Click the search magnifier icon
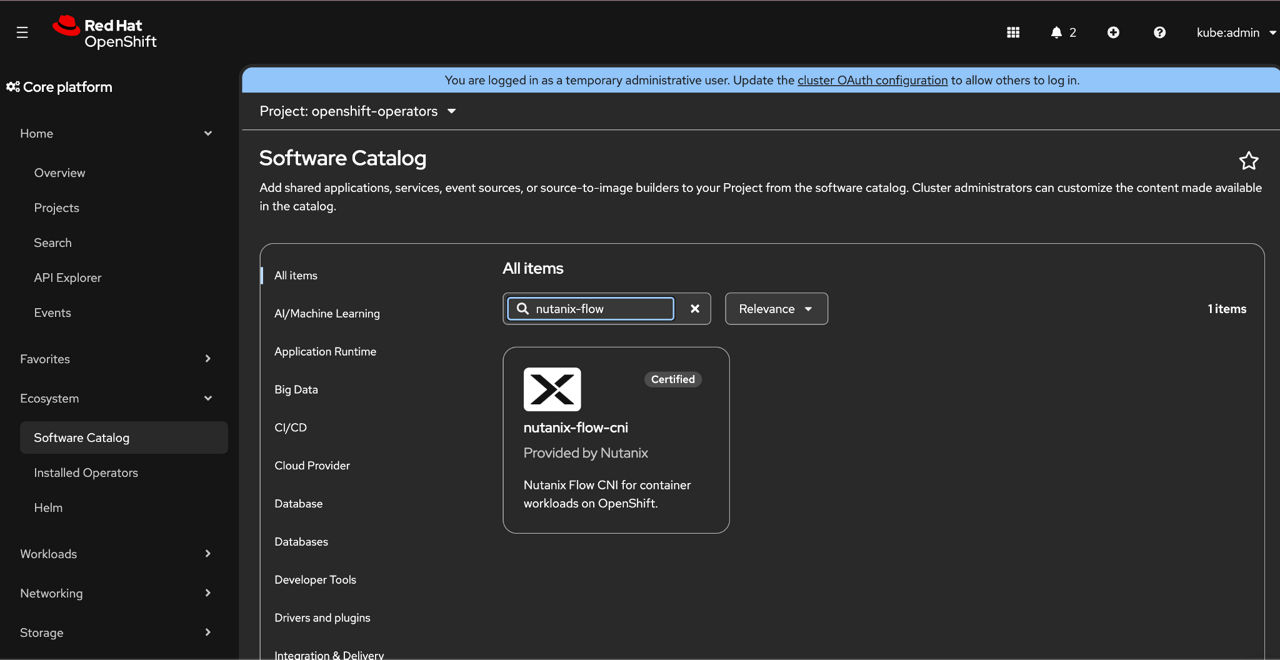Viewport: 1280px width, 660px height. [x=522, y=309]
